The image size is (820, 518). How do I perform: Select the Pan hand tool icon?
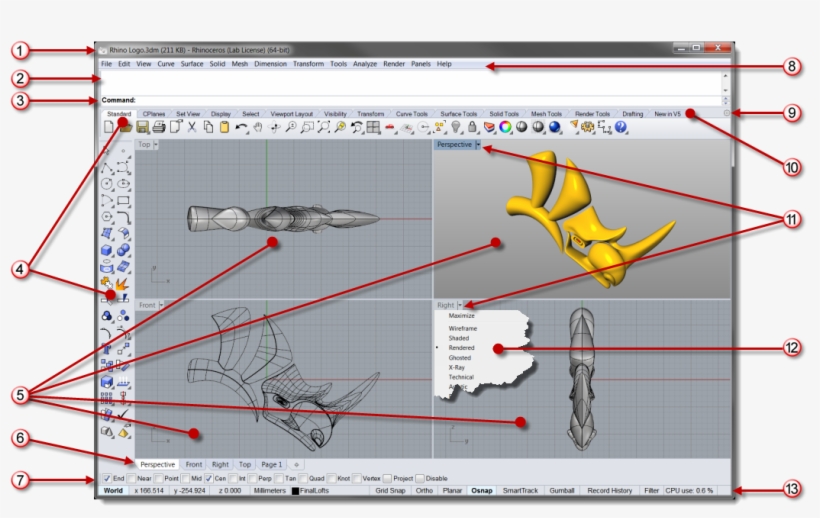[x=257, y=127]
